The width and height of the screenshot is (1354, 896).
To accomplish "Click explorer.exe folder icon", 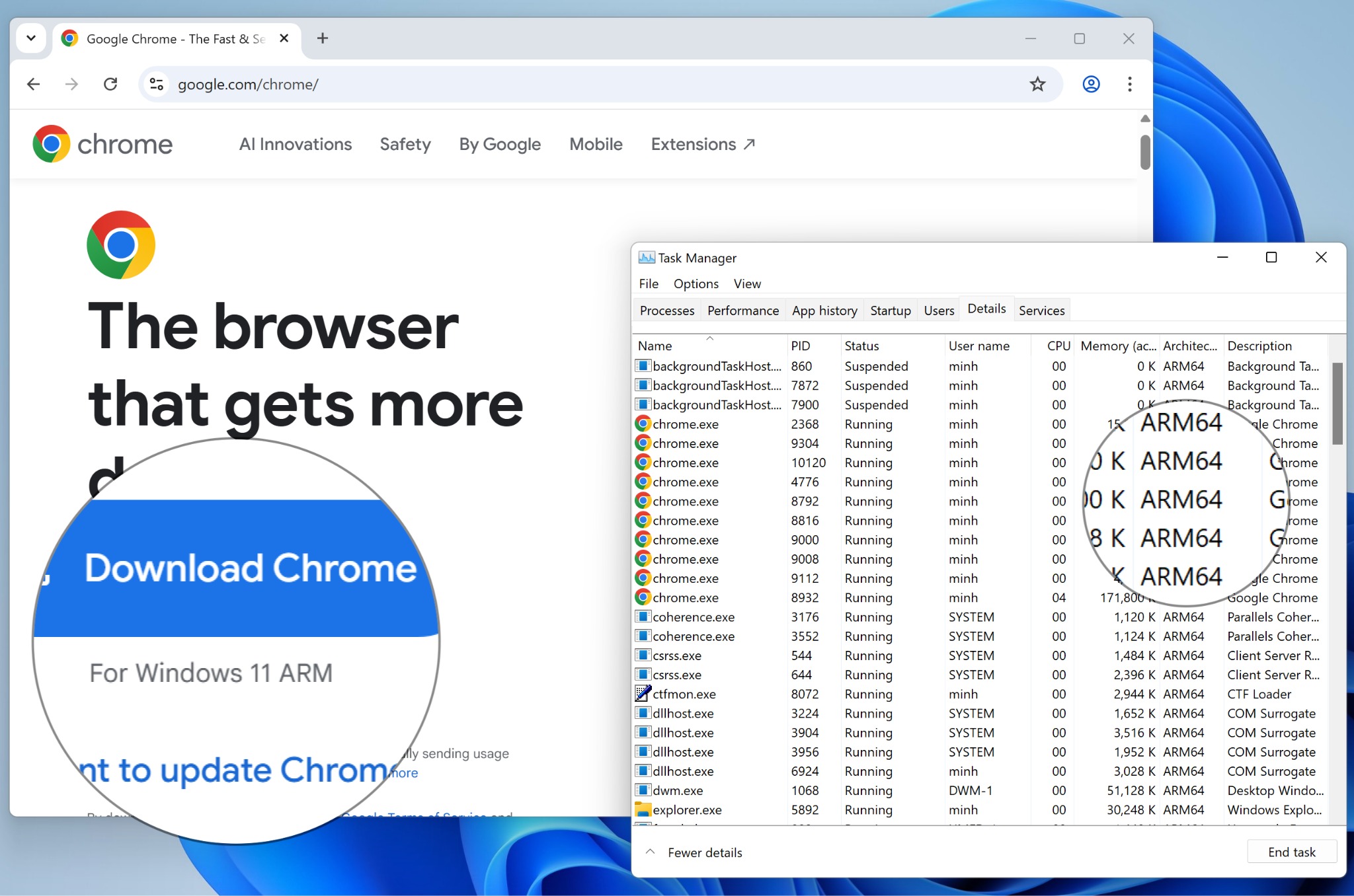I will click(x=643, y=809).
